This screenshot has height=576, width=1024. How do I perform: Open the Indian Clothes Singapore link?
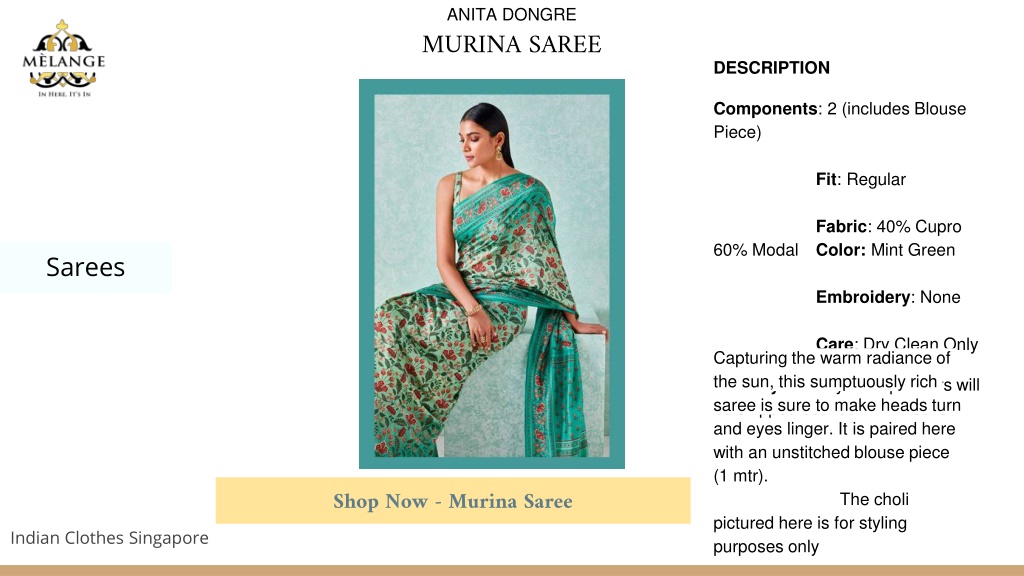pyautogui.click(x=109, y=537)
